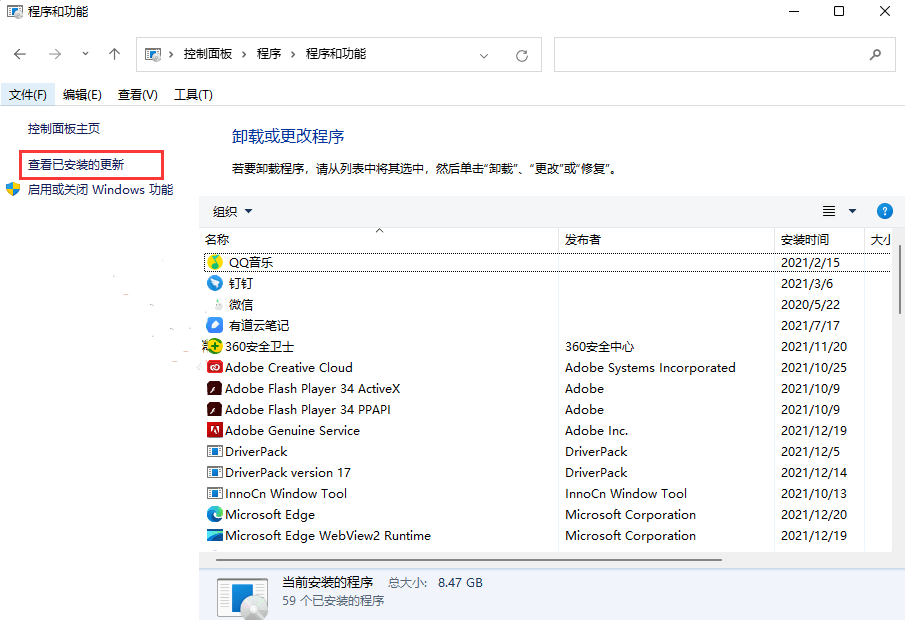Open the 工具(T) menu
The image size is (905, 620).
(193, 95)
